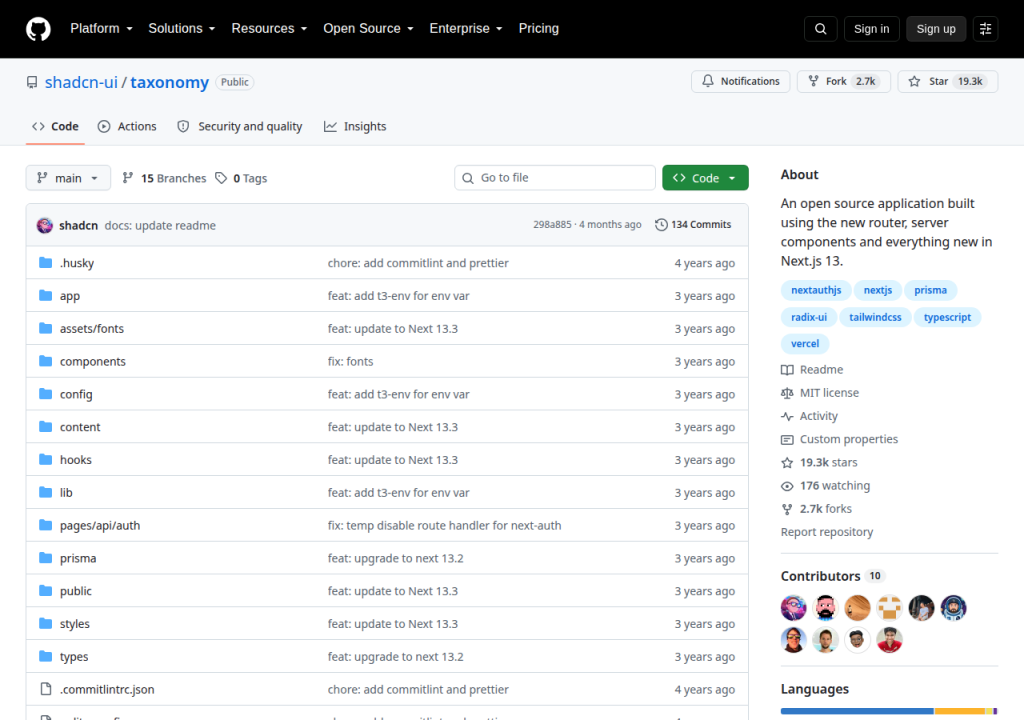View the 134 Commits history link
The image size is (1024, 720).
693,224
